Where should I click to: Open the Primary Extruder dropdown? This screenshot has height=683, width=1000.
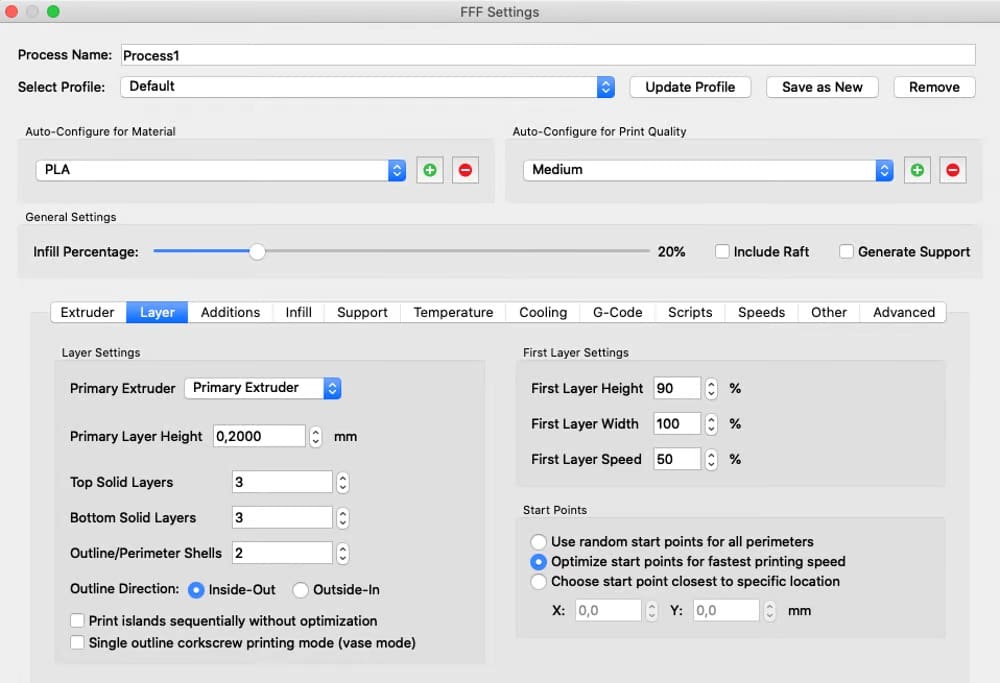(332, 388)
